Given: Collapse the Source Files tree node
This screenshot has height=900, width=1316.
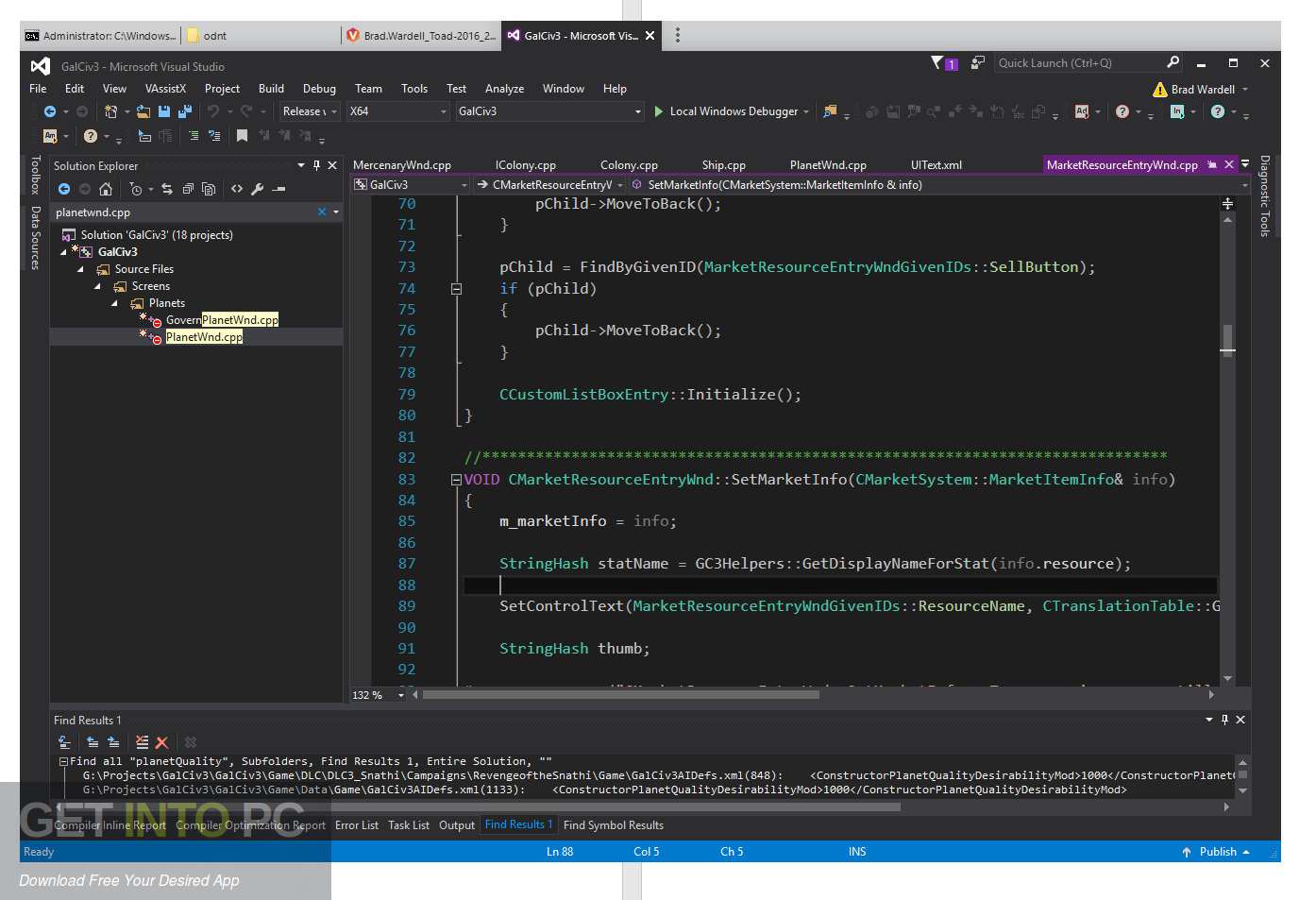Looking at the screenshot, I should [x=81, y=269].
